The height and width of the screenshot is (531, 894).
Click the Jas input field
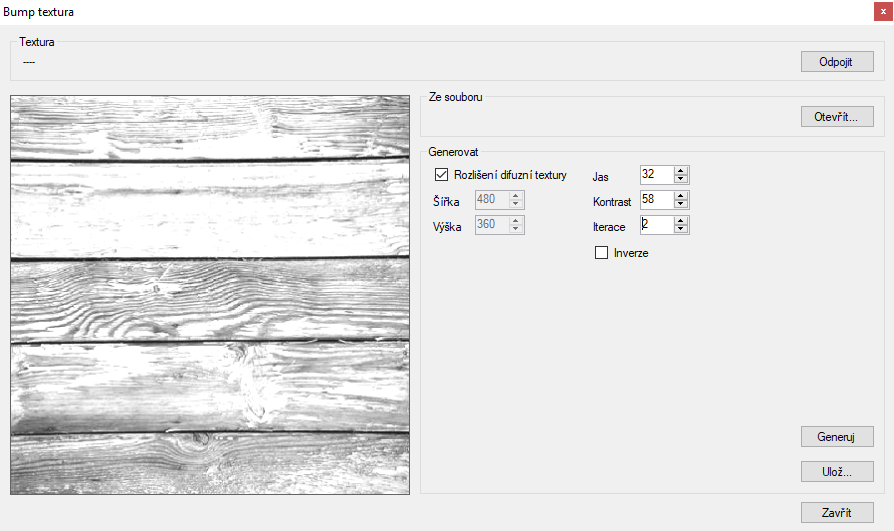[656, 175]
